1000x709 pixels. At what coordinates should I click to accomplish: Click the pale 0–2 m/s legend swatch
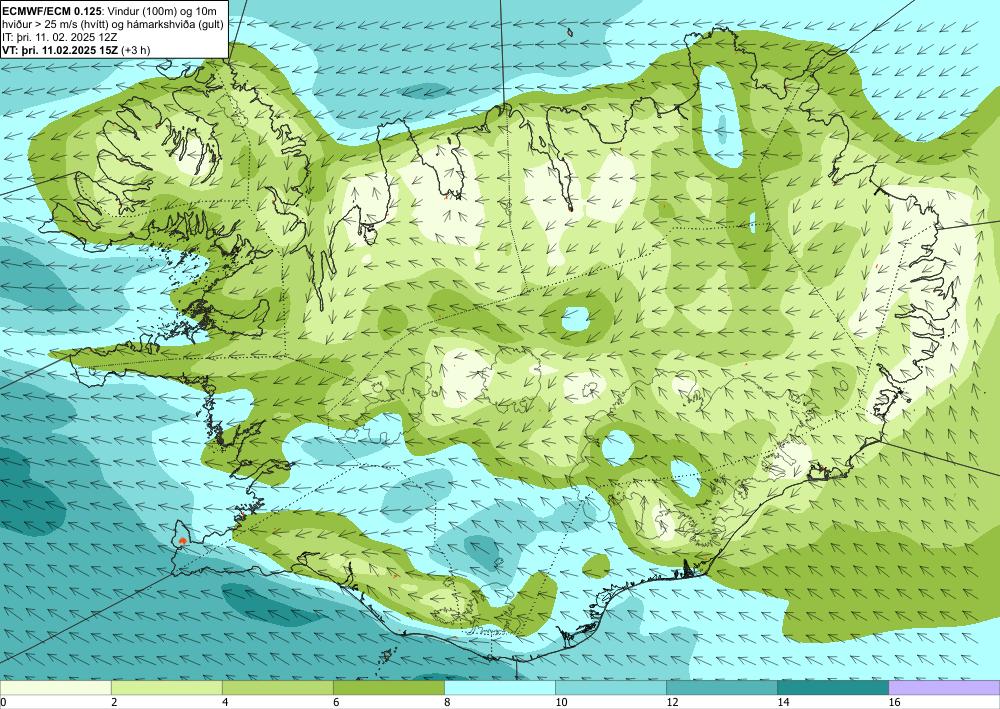click(55, 687)
